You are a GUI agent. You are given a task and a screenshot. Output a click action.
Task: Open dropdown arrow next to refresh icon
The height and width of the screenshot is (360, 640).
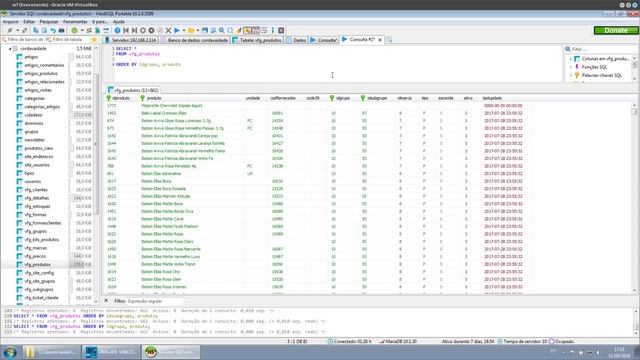(x=82, y=31)
